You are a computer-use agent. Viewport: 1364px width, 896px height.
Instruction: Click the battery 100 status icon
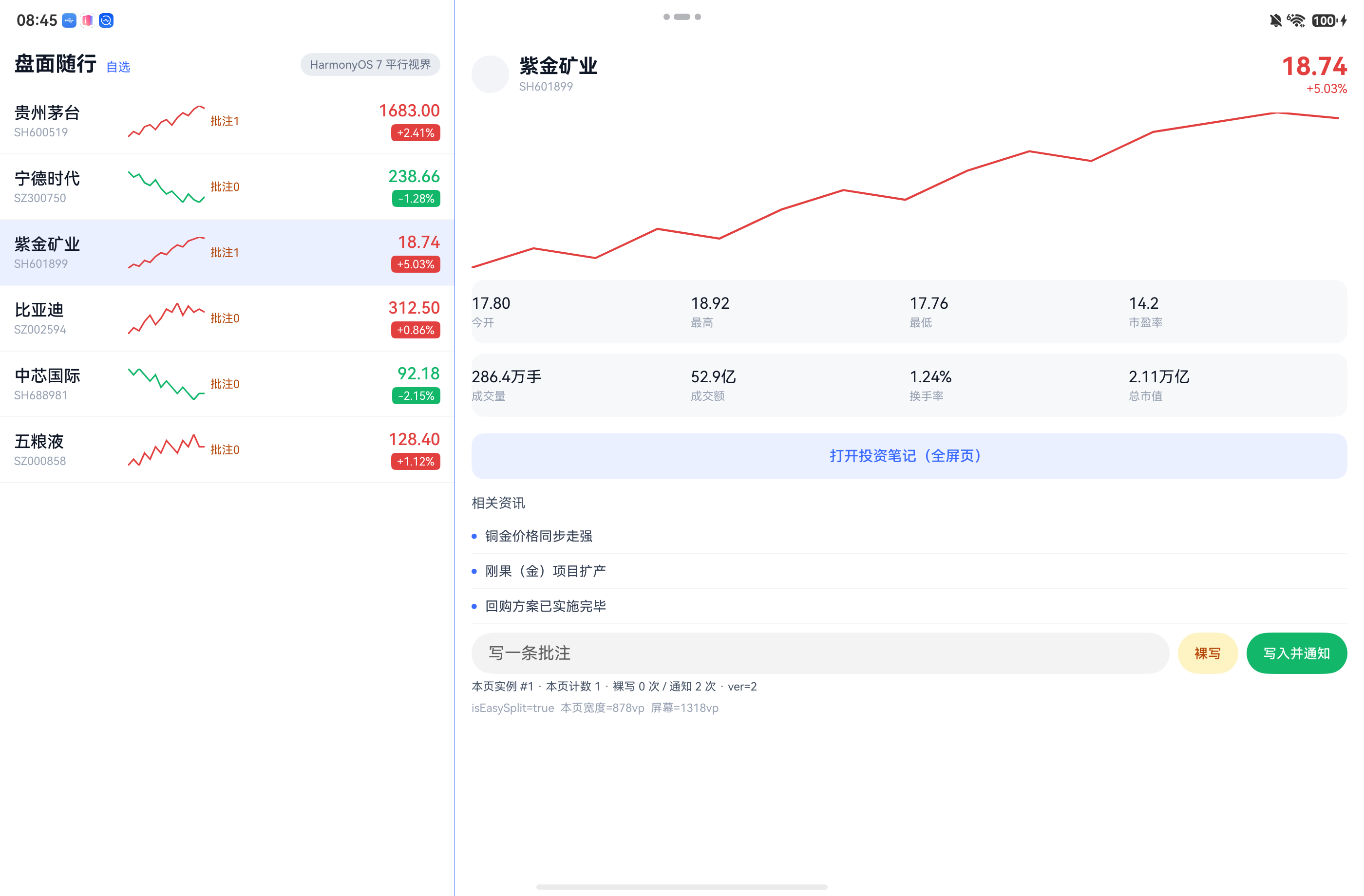(1325, 20)
